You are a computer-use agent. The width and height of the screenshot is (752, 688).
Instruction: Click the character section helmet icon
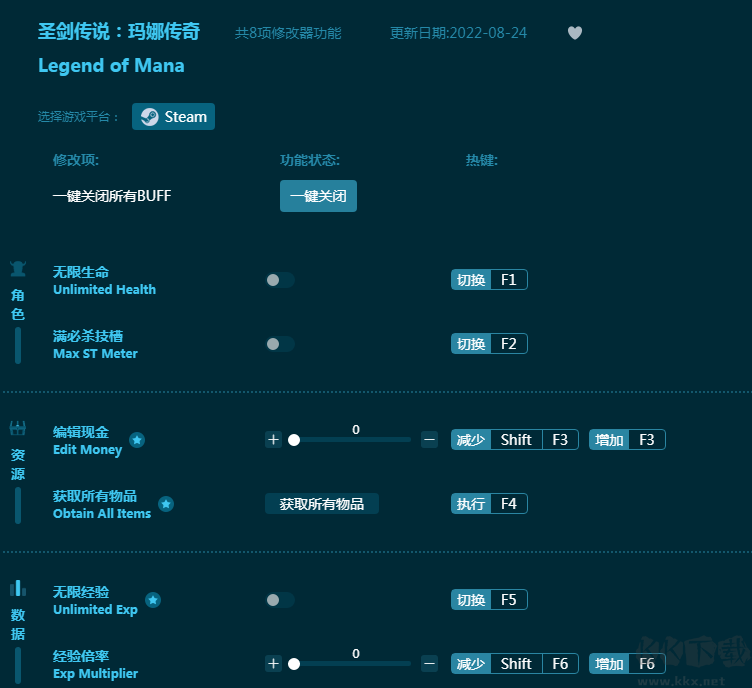(x=18, y=269)
